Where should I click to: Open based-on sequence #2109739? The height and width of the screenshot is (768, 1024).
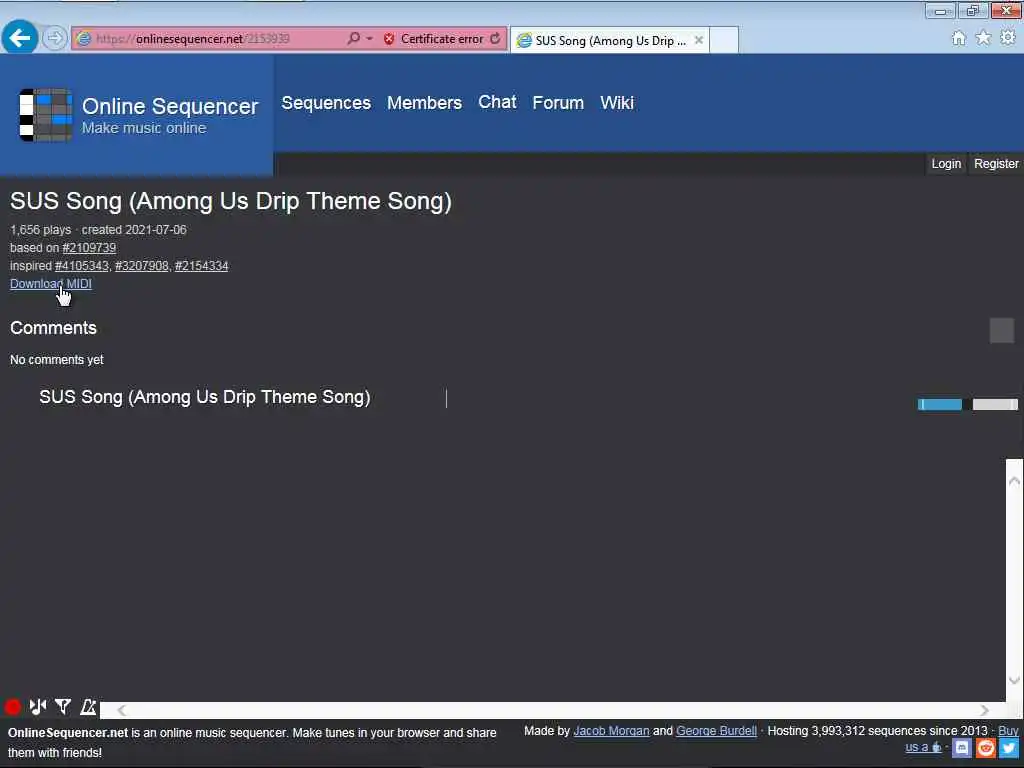tap(89, 248)
